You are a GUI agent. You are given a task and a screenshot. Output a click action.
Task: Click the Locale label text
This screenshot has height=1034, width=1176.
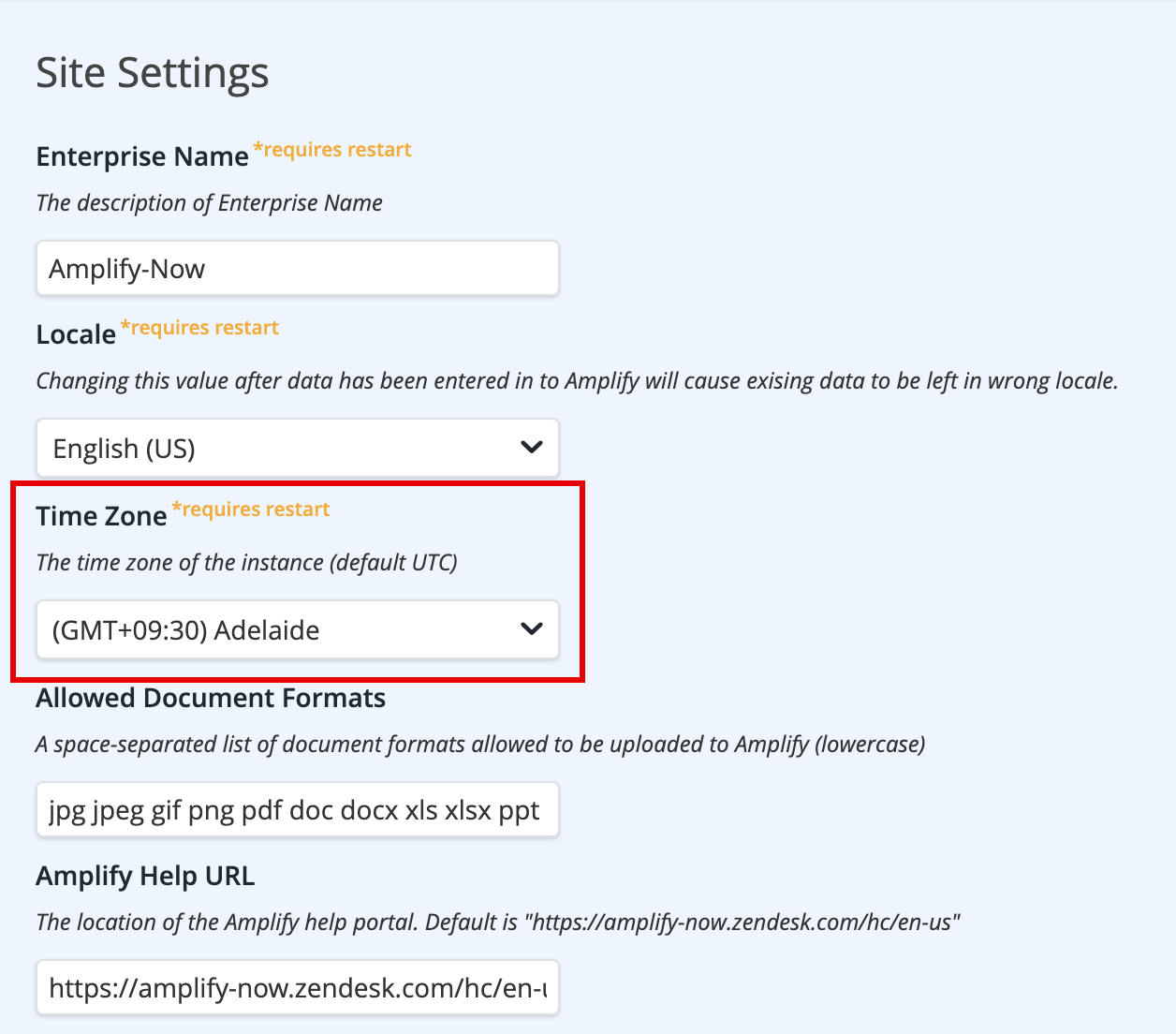pos(76,334)
